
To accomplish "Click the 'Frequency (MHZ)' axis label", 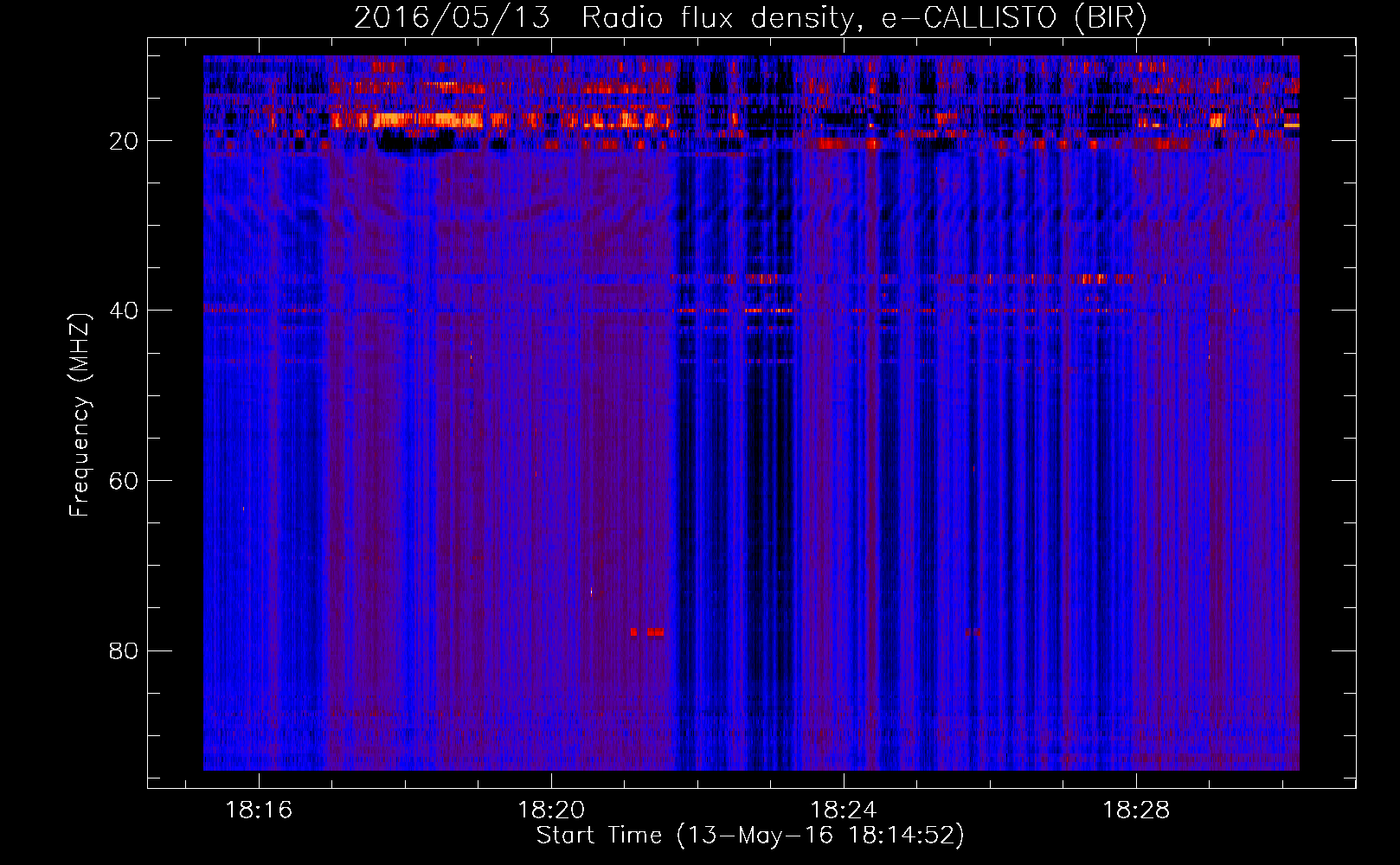I will (x=79, y=415).
